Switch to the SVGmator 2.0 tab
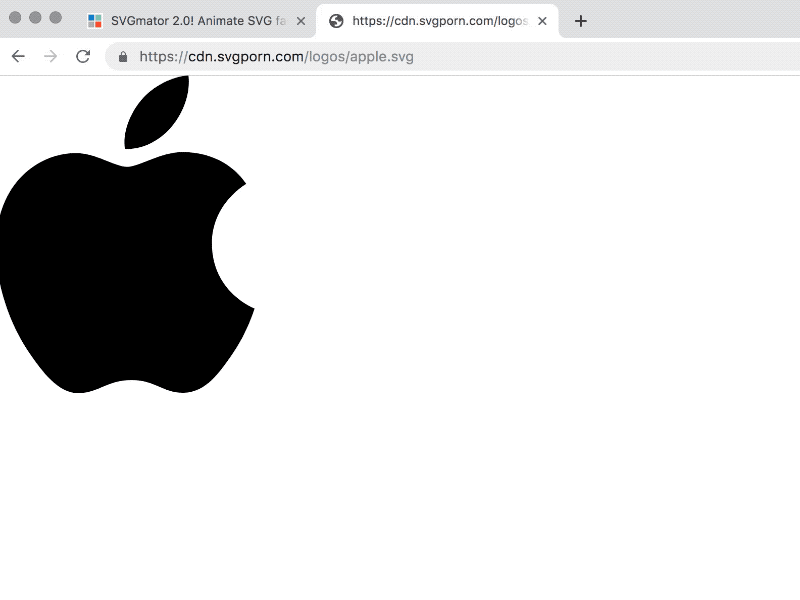This screenshot has width=800, height=600. pyautogui.click(x=195, y=21)
